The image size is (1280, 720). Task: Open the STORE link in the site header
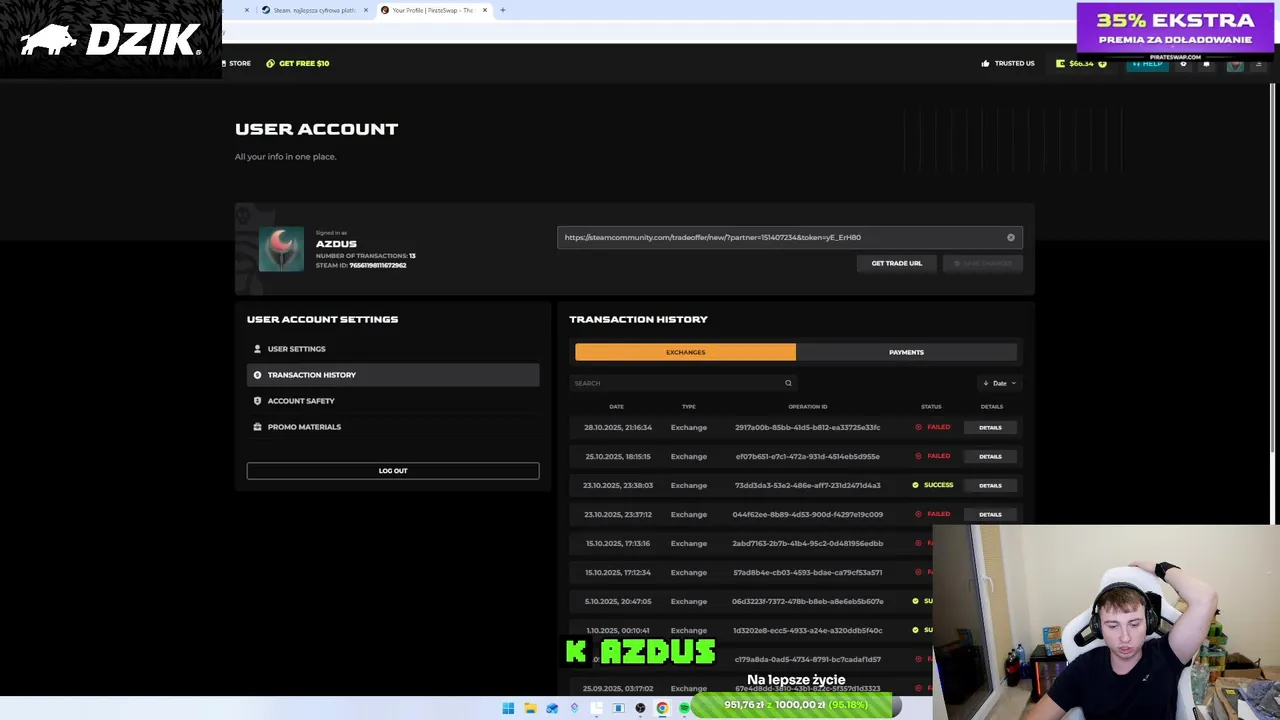click(x=237, y=63)
